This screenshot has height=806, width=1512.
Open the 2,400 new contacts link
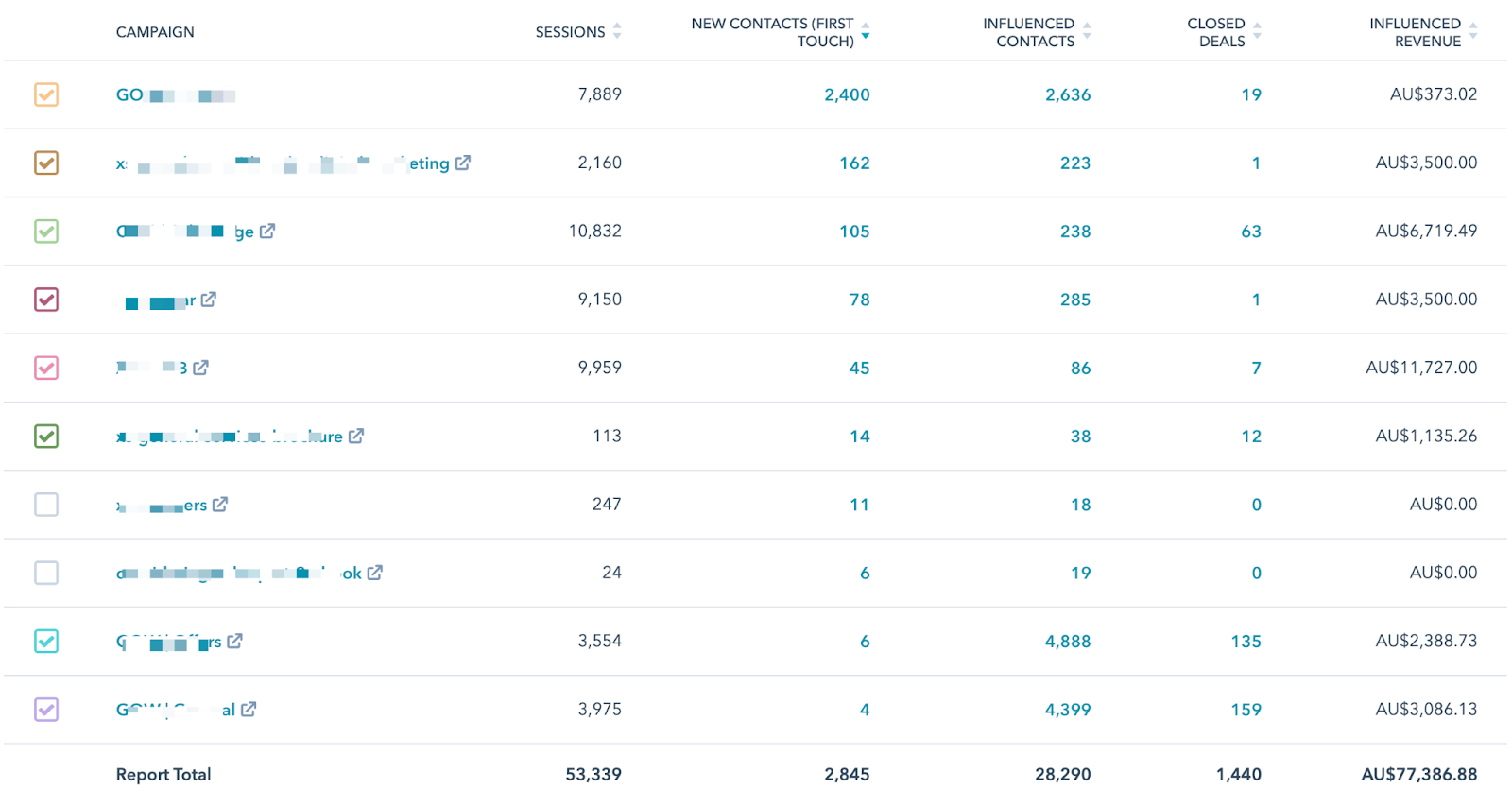pos(847,94)
